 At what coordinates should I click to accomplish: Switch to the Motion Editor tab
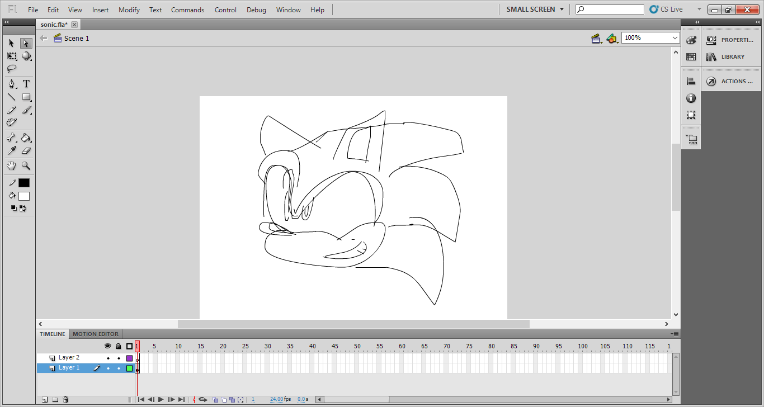96,334
